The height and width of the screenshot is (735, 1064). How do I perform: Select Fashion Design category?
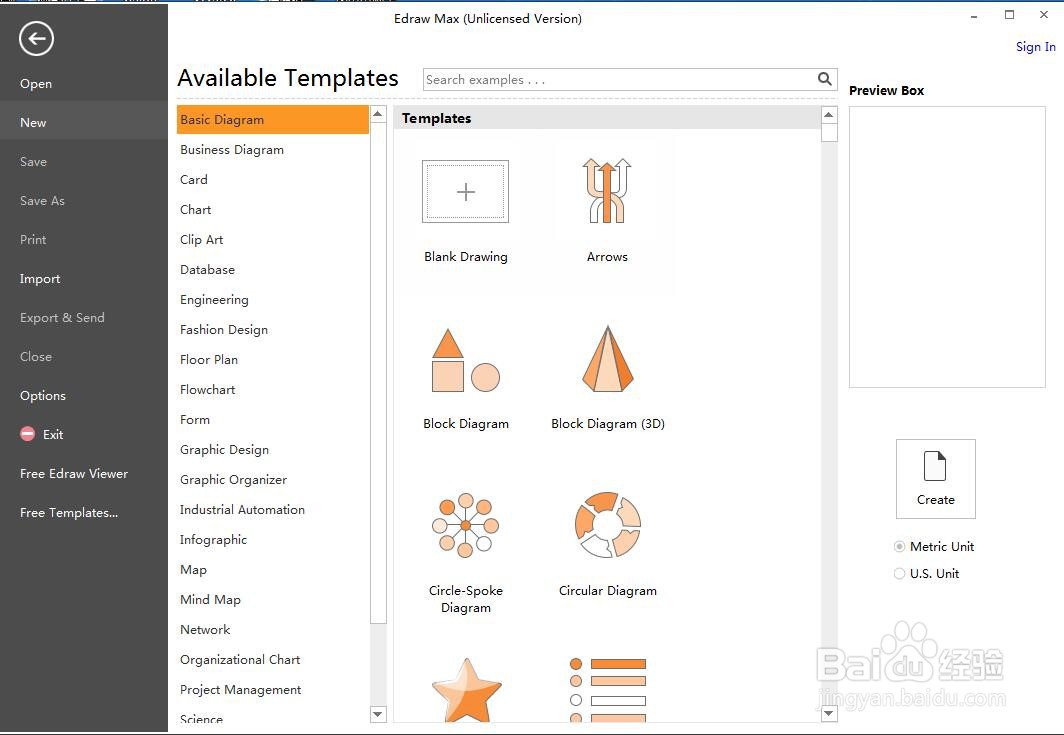click(273, 330)
